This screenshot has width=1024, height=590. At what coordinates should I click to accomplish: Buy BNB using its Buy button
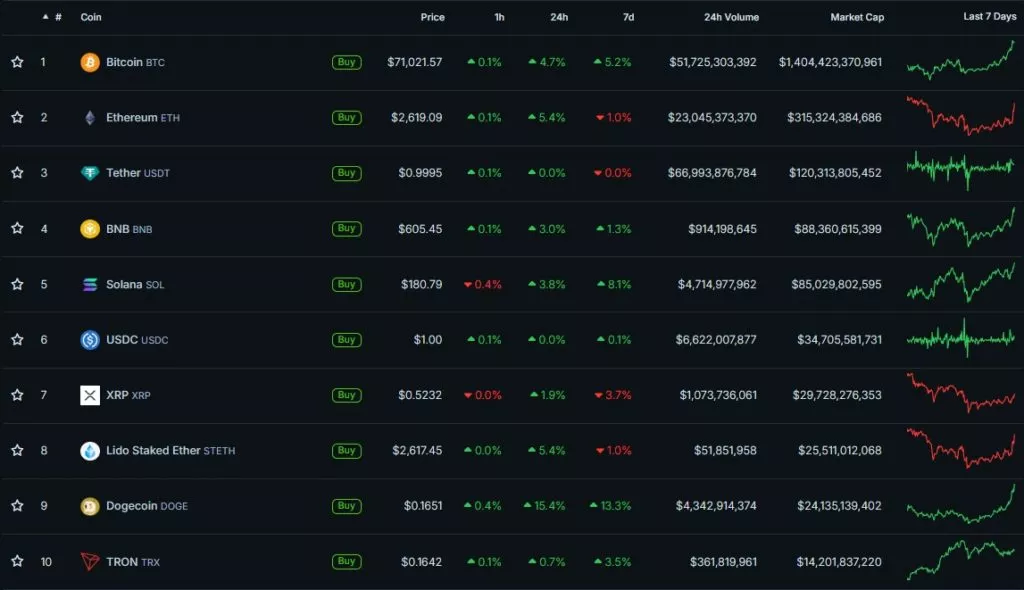346,229
